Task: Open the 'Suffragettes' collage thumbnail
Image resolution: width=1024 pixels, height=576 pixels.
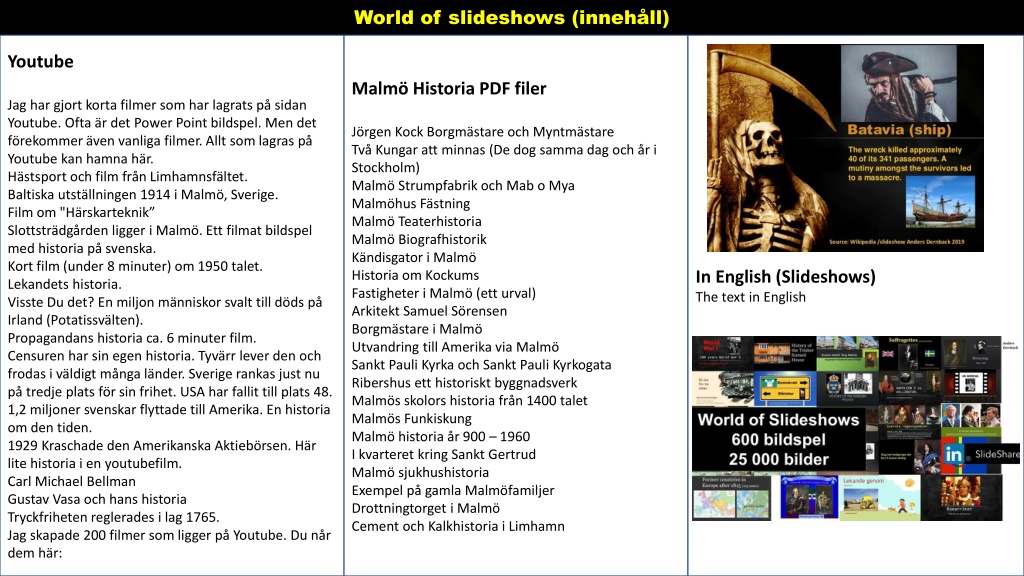Action: pos(910,353)
